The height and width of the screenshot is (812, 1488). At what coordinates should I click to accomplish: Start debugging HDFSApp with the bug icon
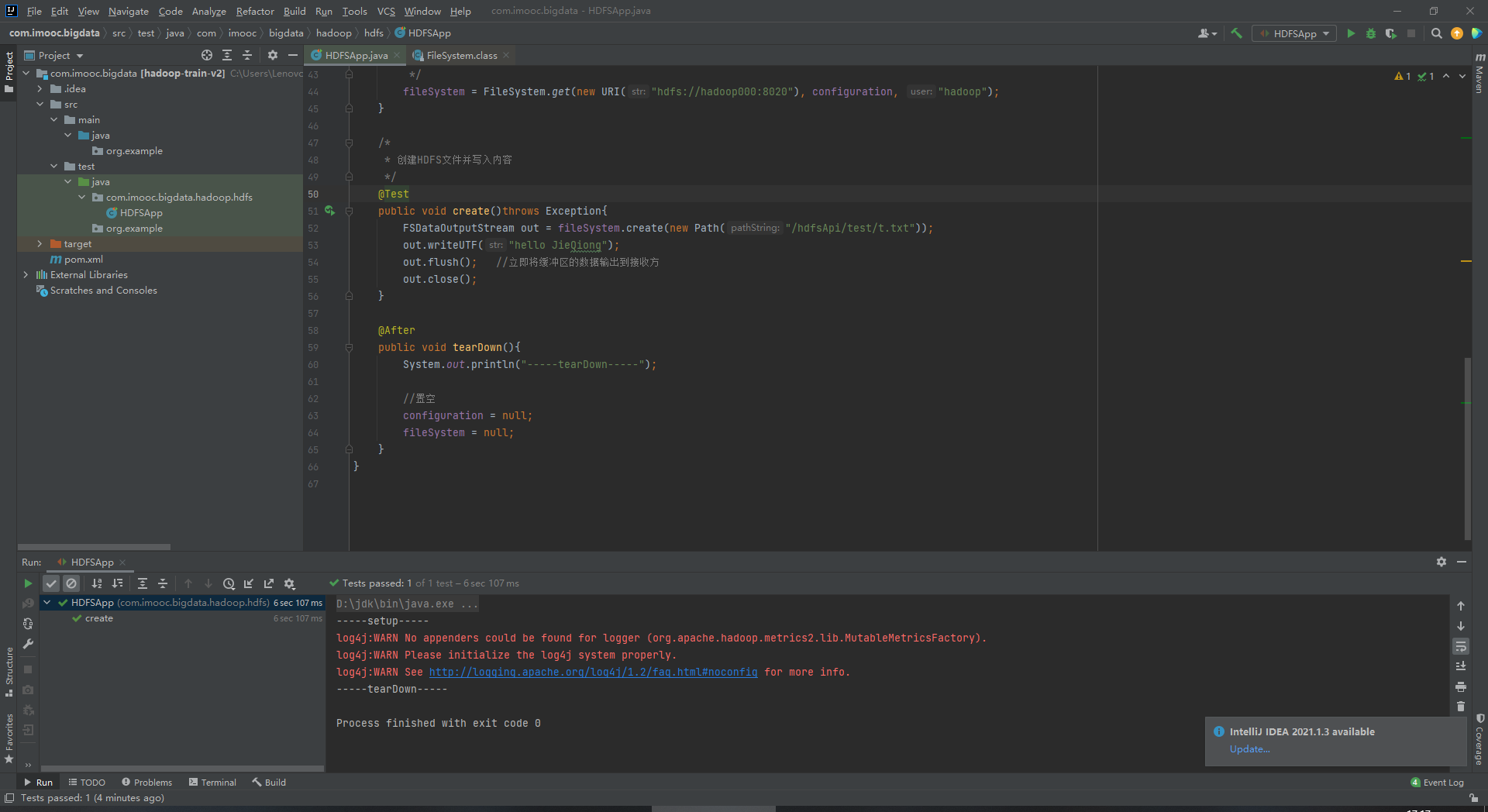pyautogui.click(x=1371, y=33)
